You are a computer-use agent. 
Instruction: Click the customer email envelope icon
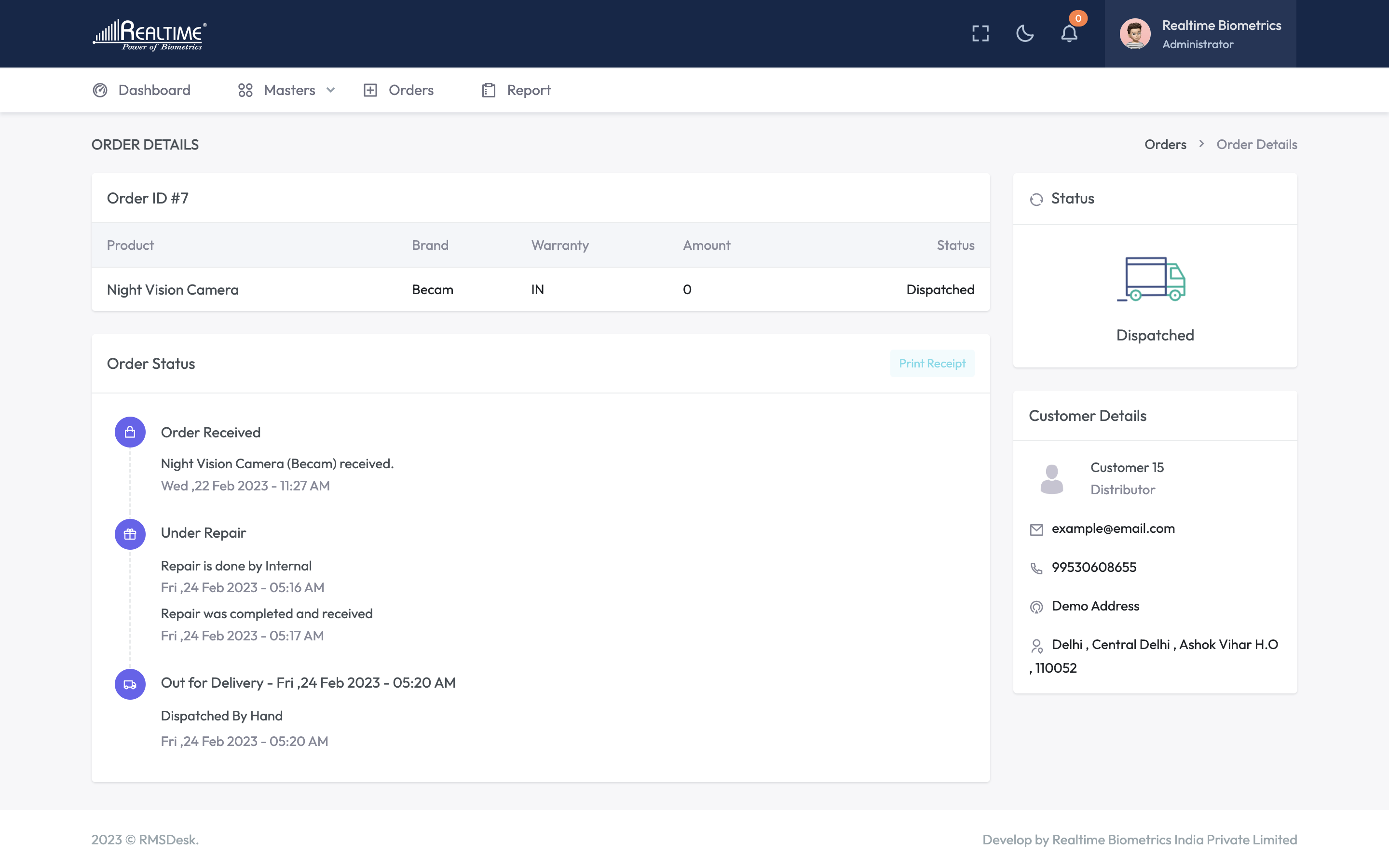tap(1036, 529)
